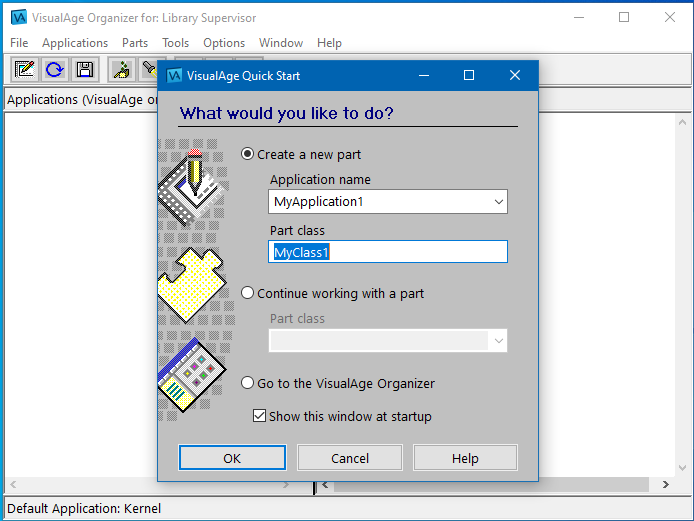Click the edit pencil toolbar icon
Image resolution: width=694 pixels, height=521 pixels.
point(24,69)
